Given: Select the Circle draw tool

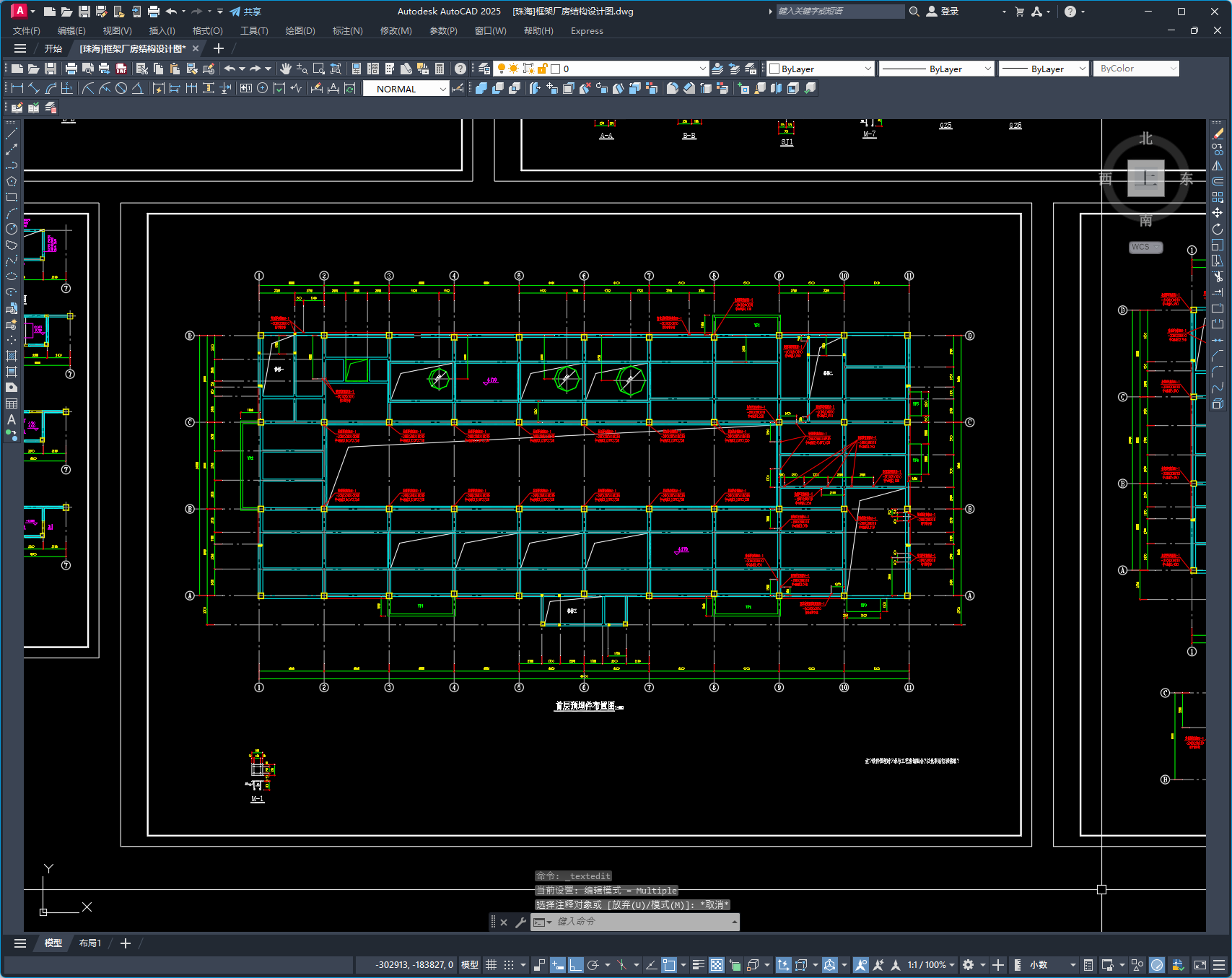Looking at the screenshot, I should [12, 229].
